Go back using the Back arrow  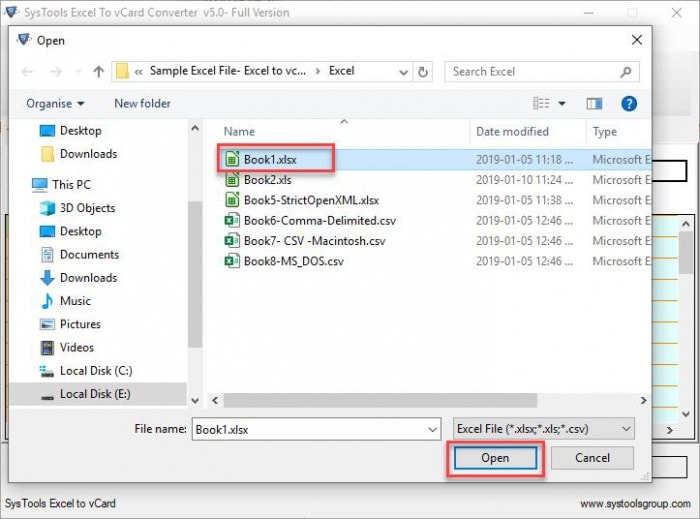pyautogui.click(x=28, y=72)
